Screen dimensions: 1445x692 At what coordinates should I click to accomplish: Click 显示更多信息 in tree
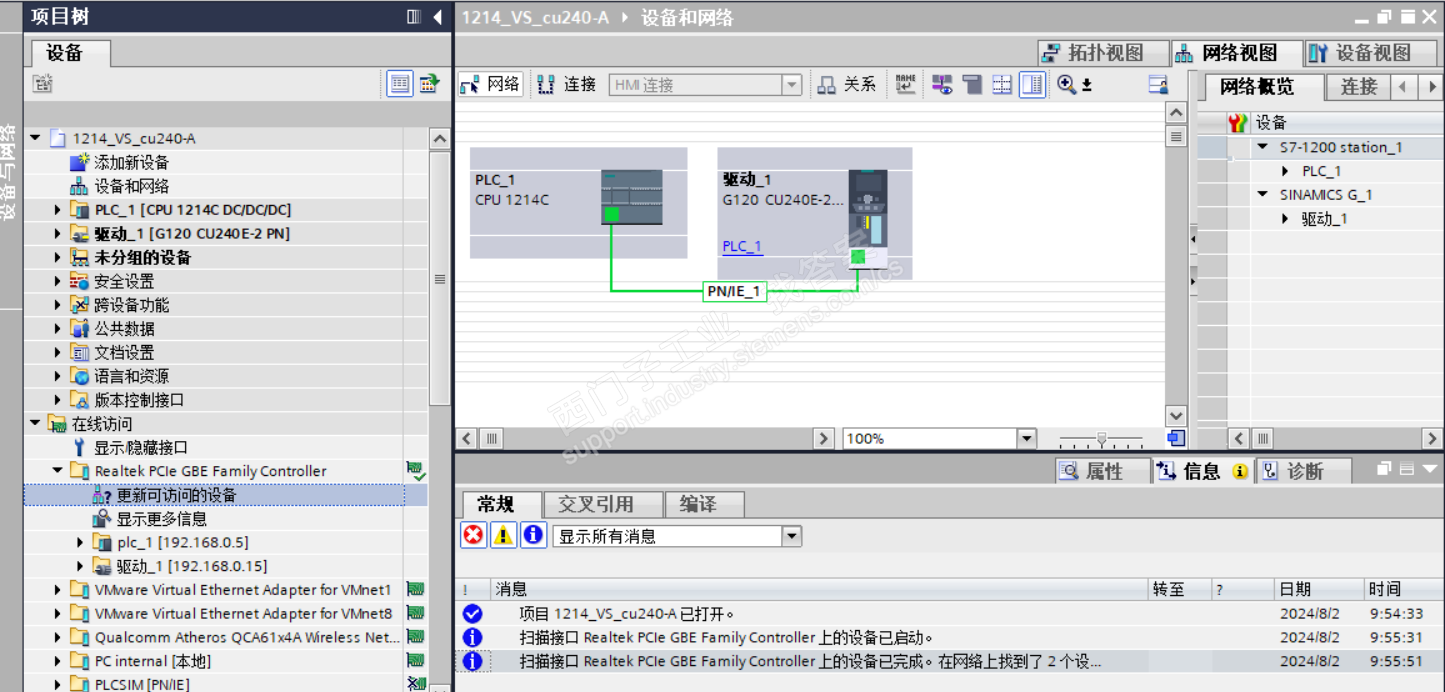click(x=162, y=519)
